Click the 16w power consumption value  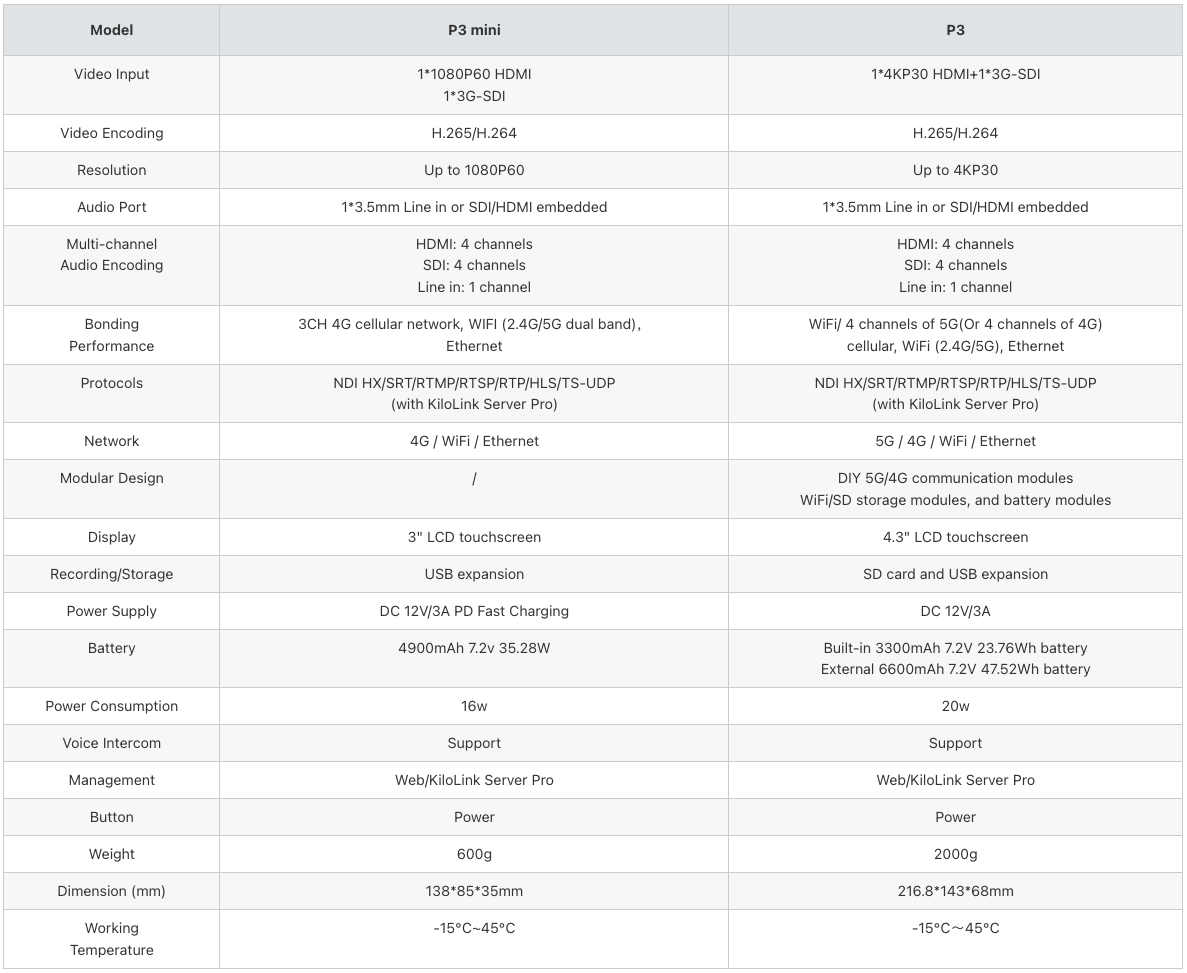coord(474,706)
